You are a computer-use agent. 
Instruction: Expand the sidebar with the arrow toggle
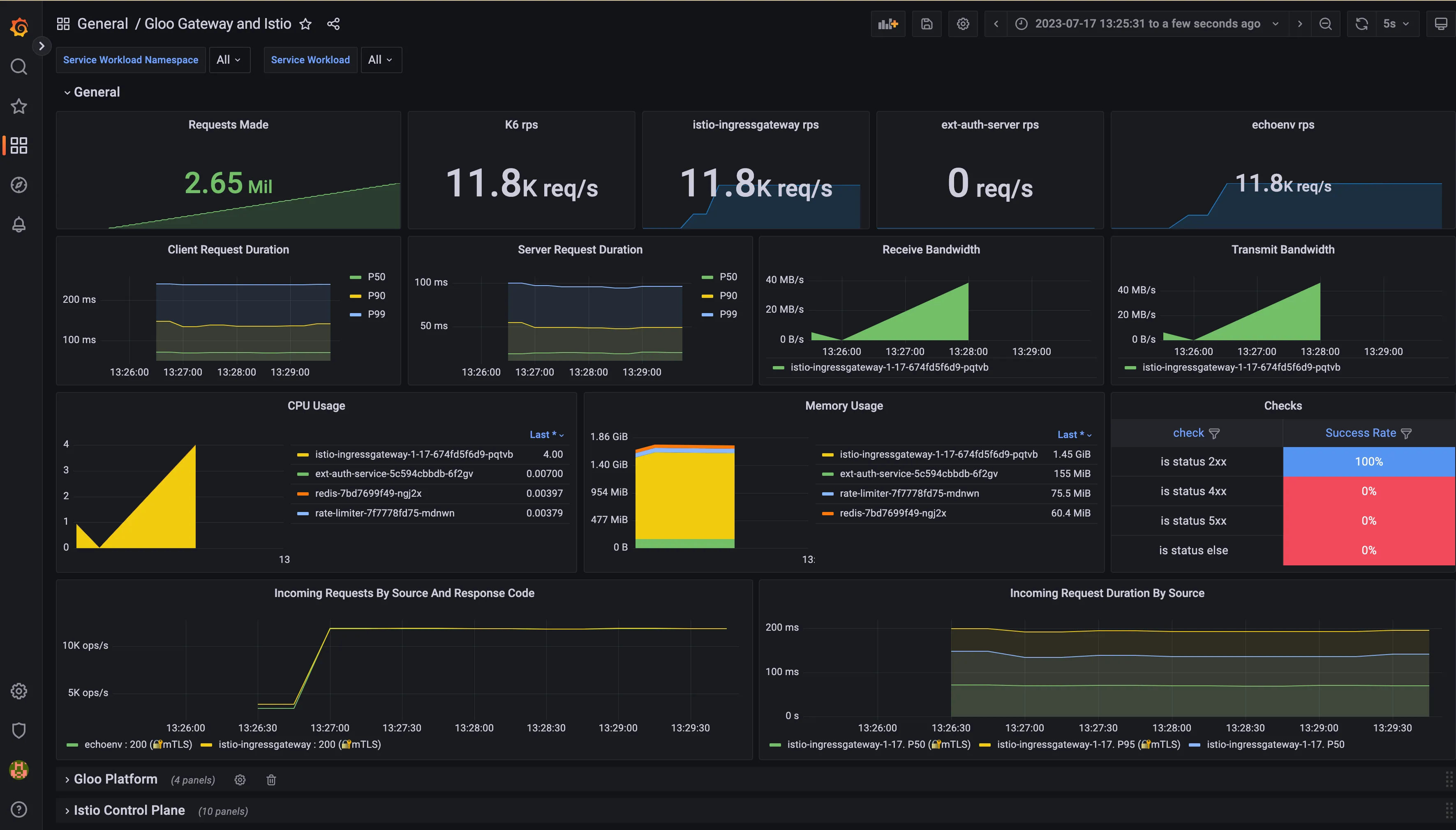coord(41,46)
